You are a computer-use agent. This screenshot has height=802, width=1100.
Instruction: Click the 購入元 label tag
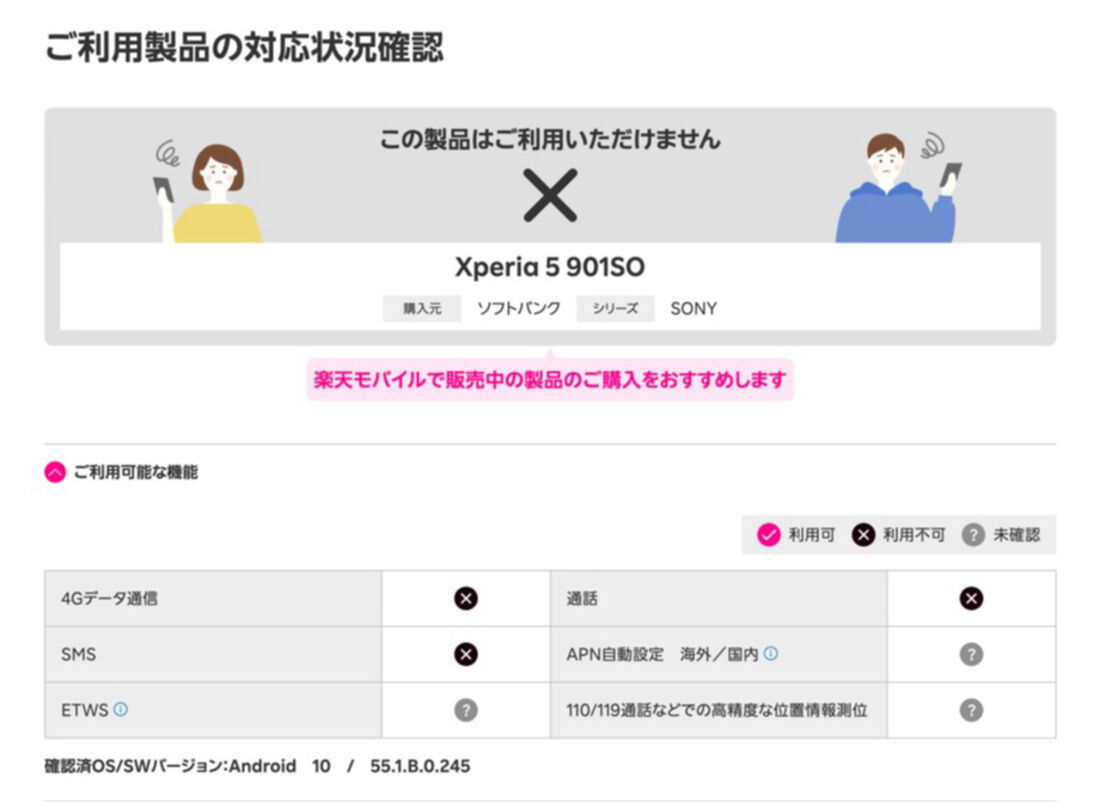click(422, 309)
